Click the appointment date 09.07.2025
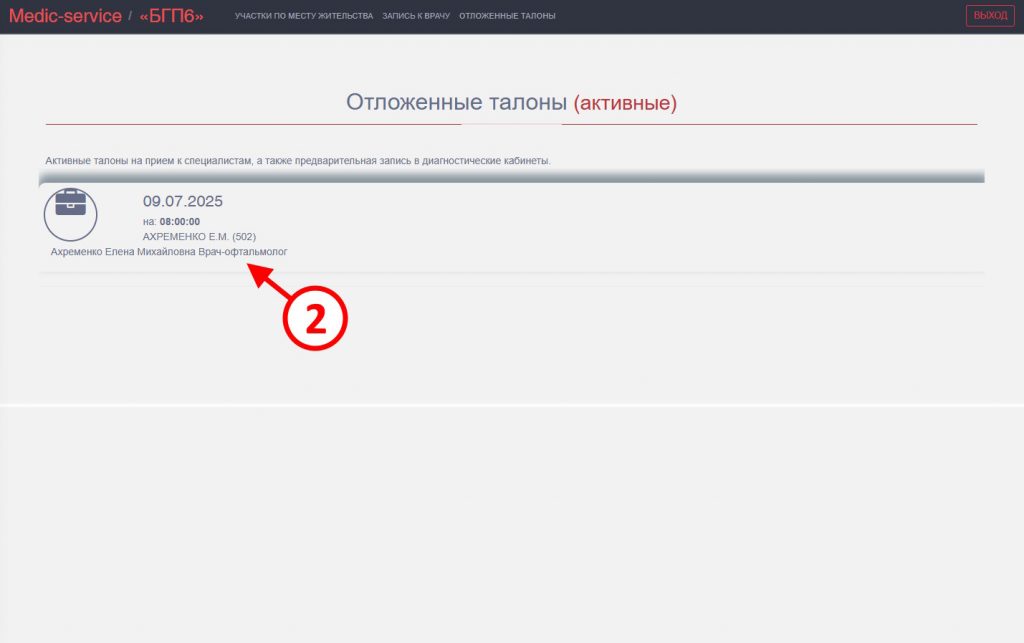Image resolution: width=1024 pixels, height=643 pixels. coord(183,201)
